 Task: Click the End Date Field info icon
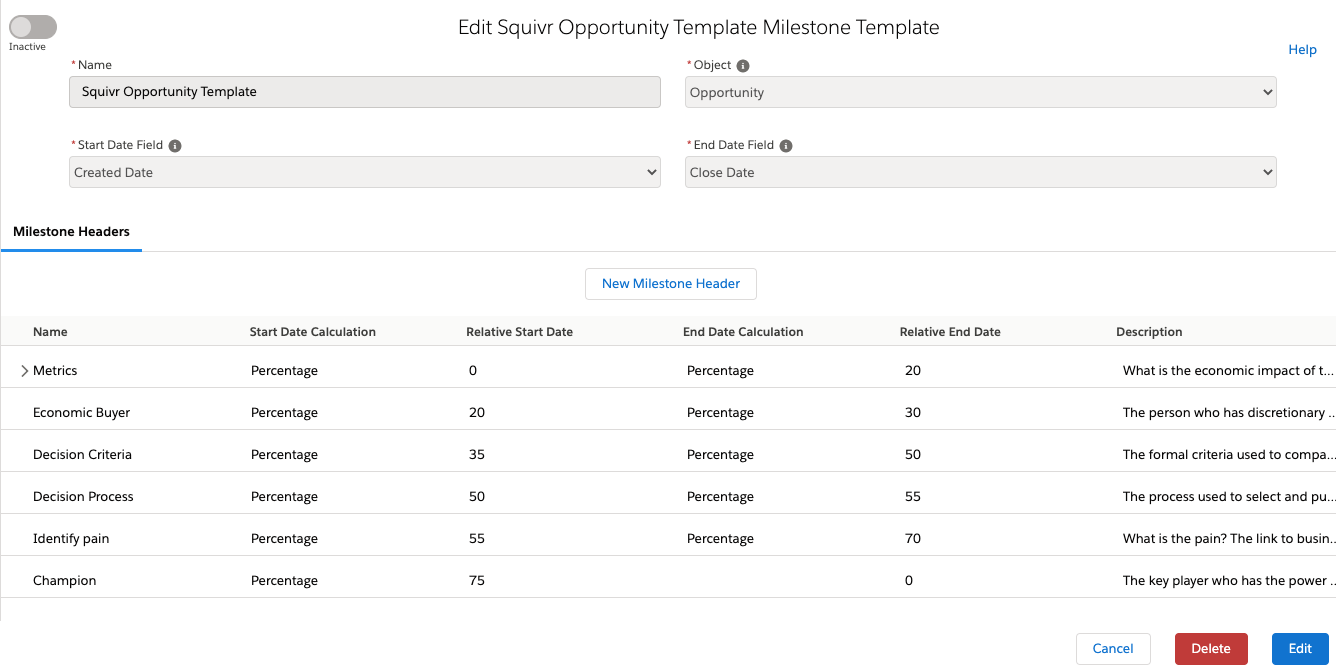pos(786,146)
